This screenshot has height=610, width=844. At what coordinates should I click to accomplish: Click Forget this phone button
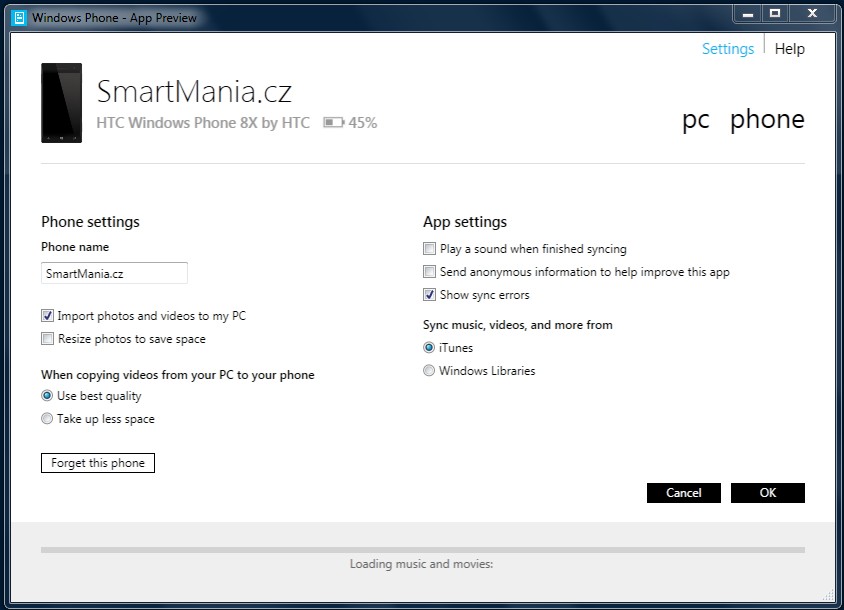[x=98, y=463]
